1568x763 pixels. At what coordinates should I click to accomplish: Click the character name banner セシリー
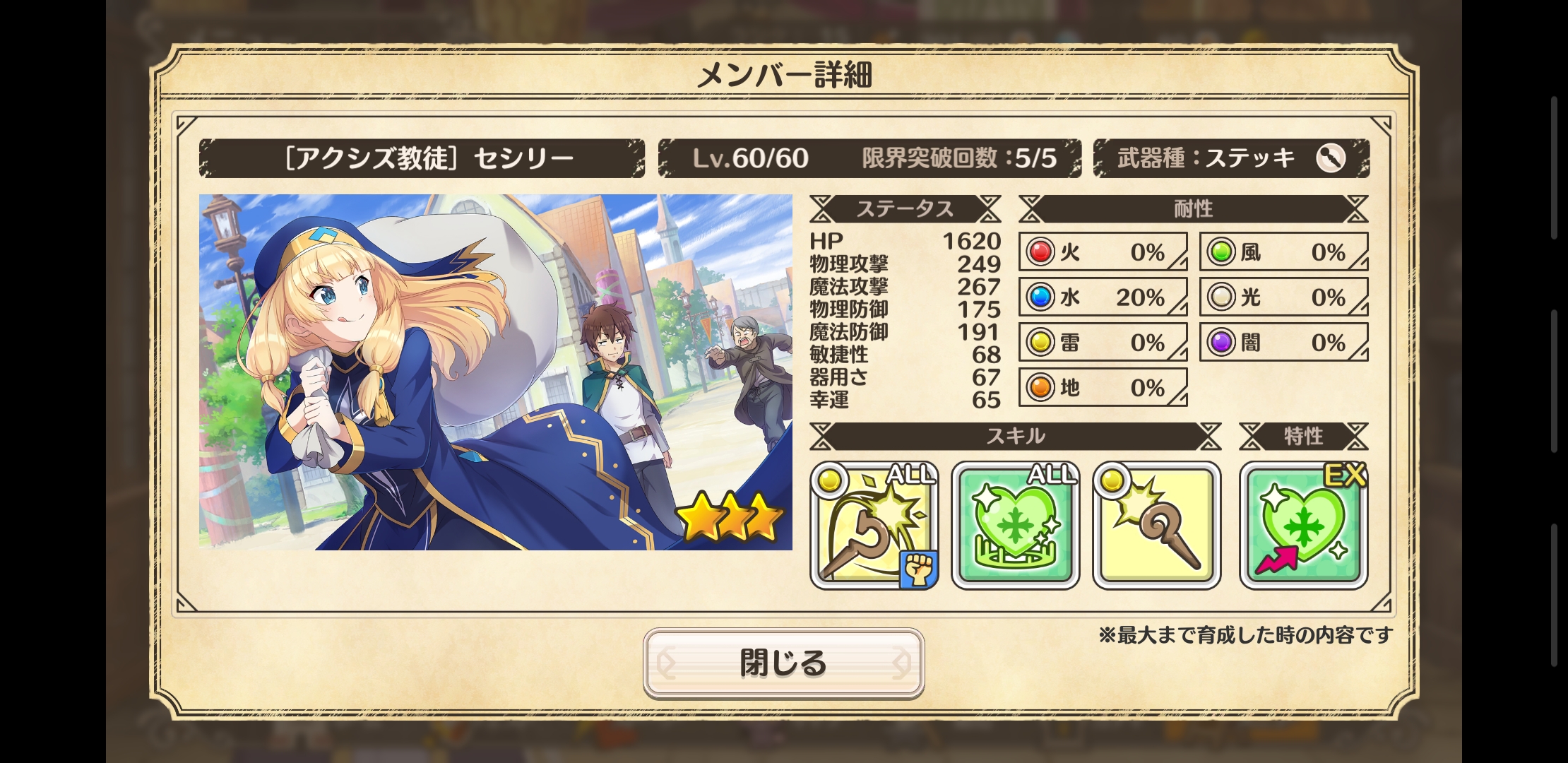pyautogui.click(x=422, y=158)
